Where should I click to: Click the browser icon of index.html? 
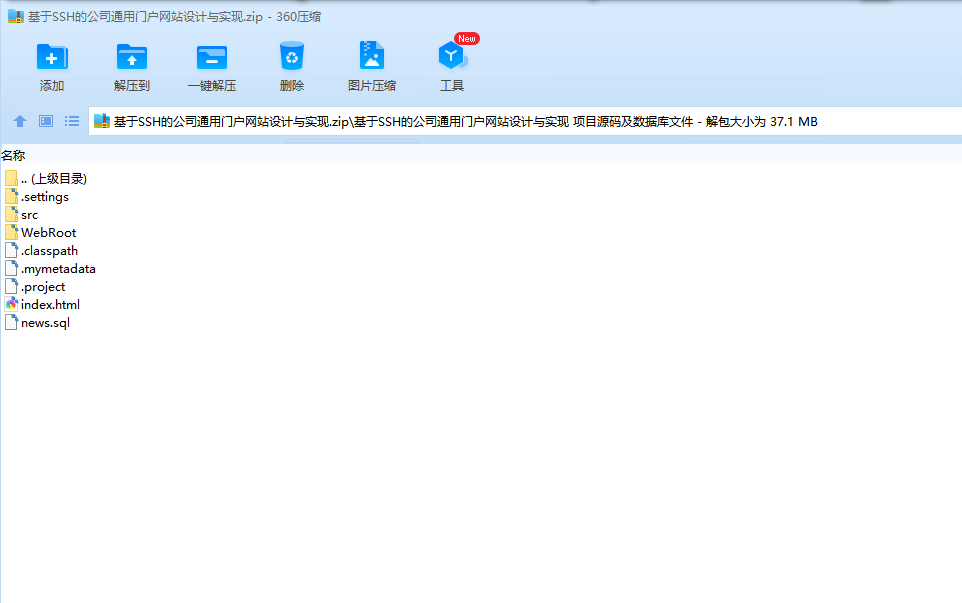[11, 304]
